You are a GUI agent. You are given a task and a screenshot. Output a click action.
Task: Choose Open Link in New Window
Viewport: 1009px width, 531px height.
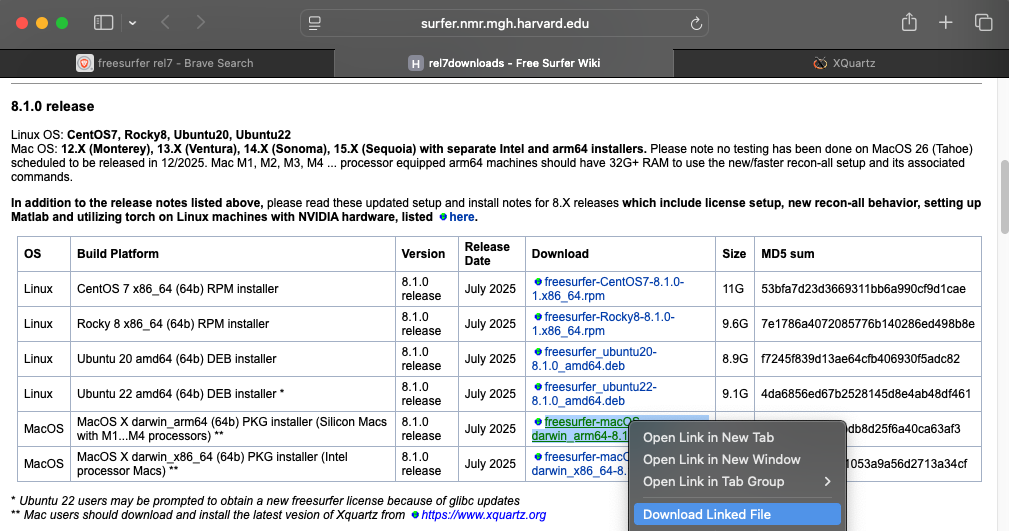point(721,459)
